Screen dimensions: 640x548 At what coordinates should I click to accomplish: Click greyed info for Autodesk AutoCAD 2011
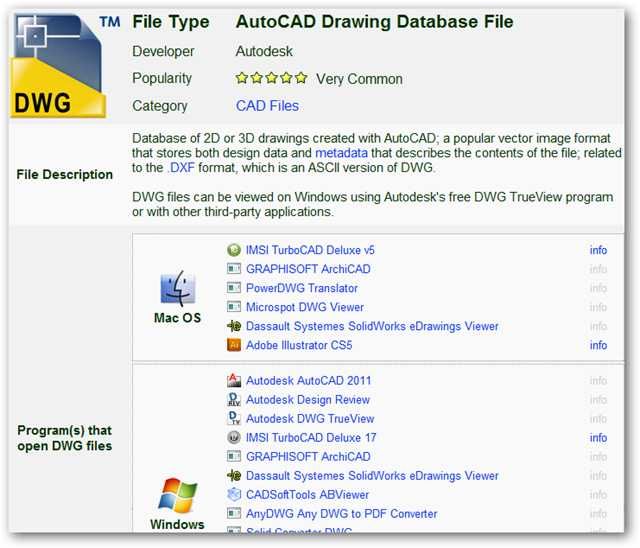tap(598, 381)
